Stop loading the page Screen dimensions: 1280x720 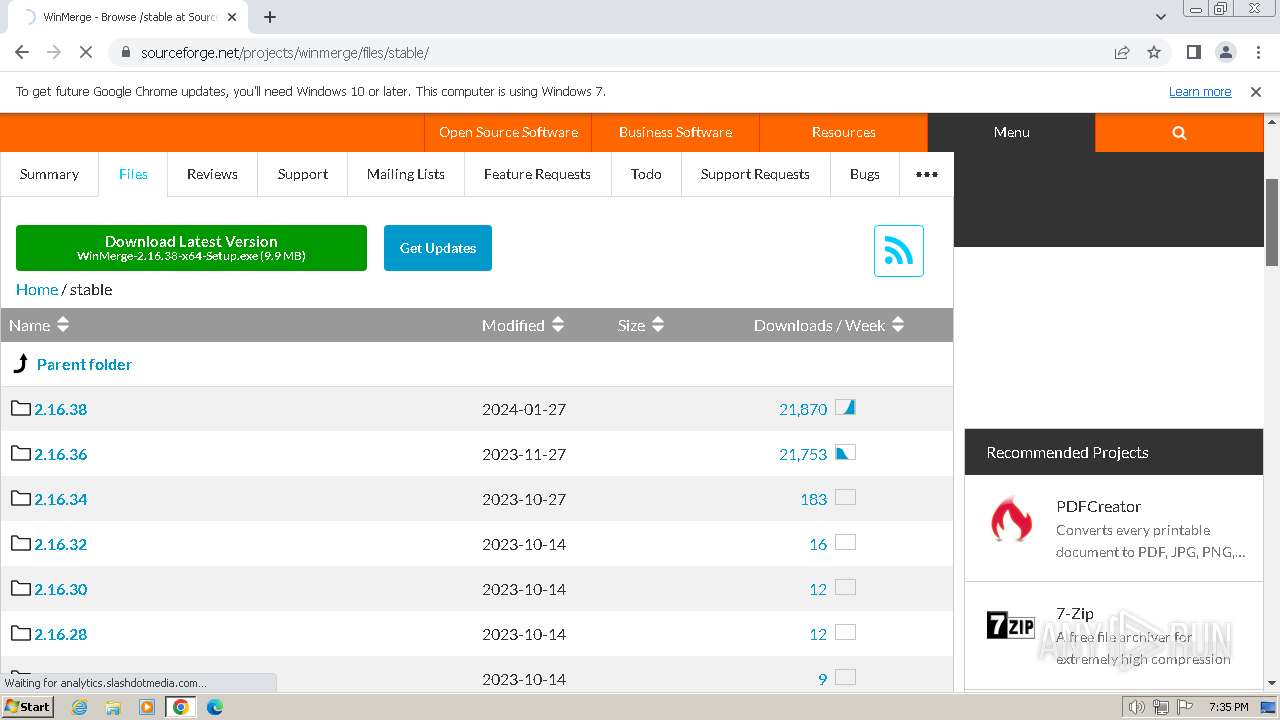pyautogui.click(x=86, y=52)
